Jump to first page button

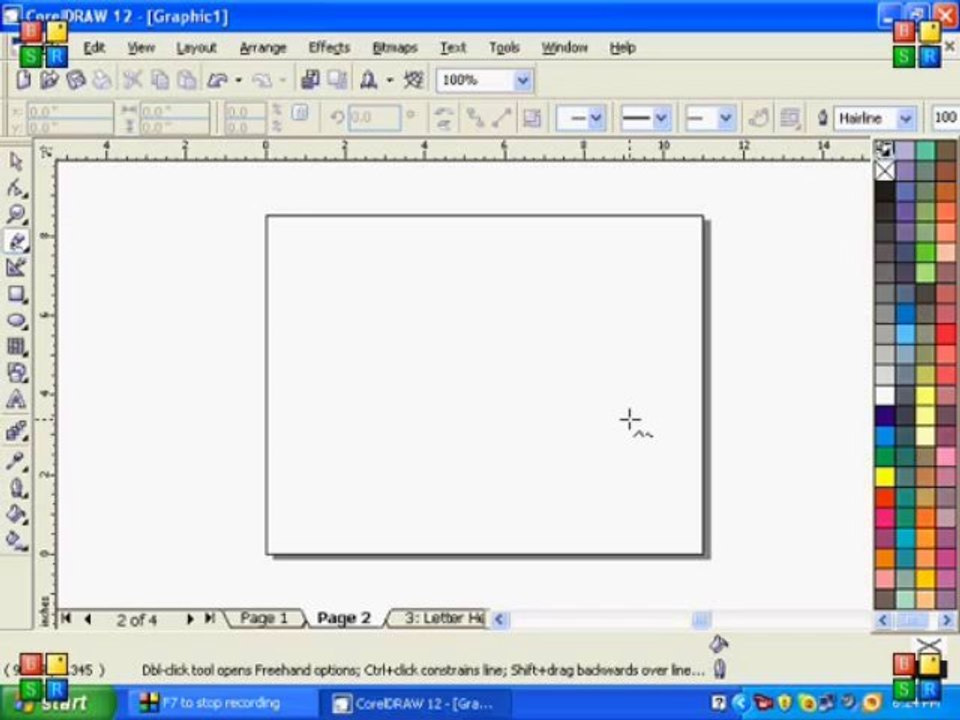tap(66, 618)
